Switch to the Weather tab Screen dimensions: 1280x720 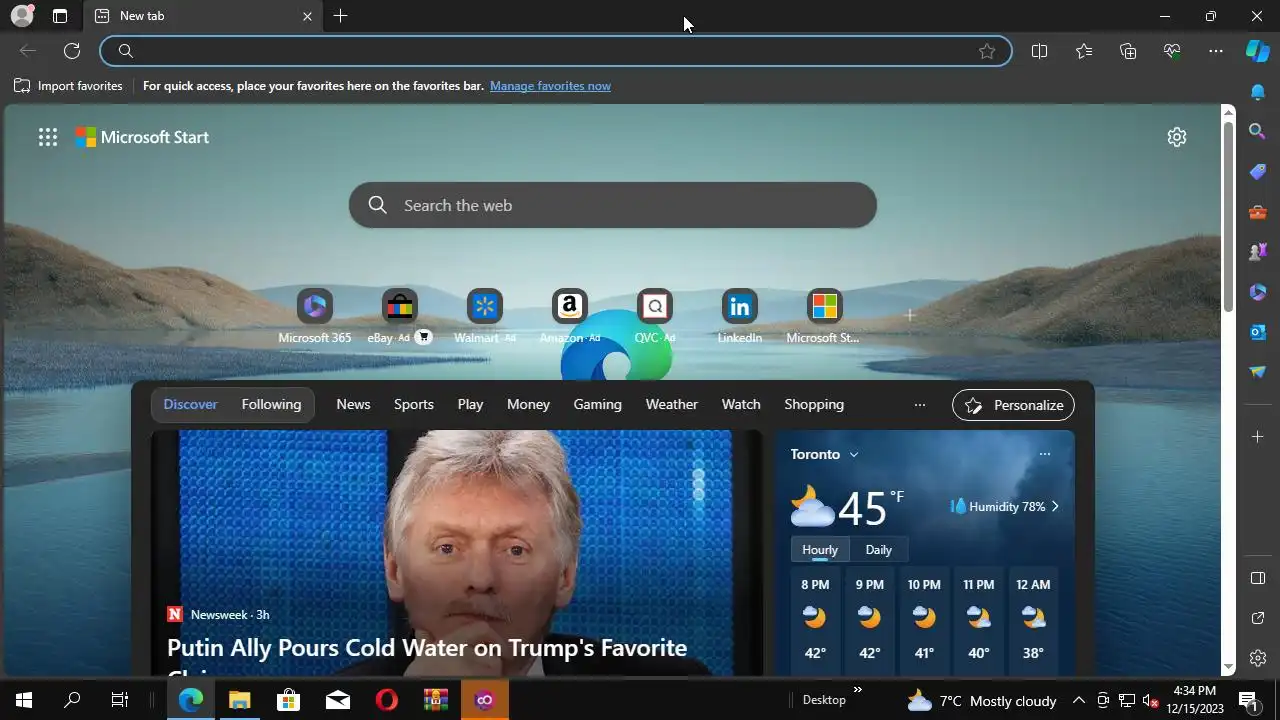pos(671,405)
